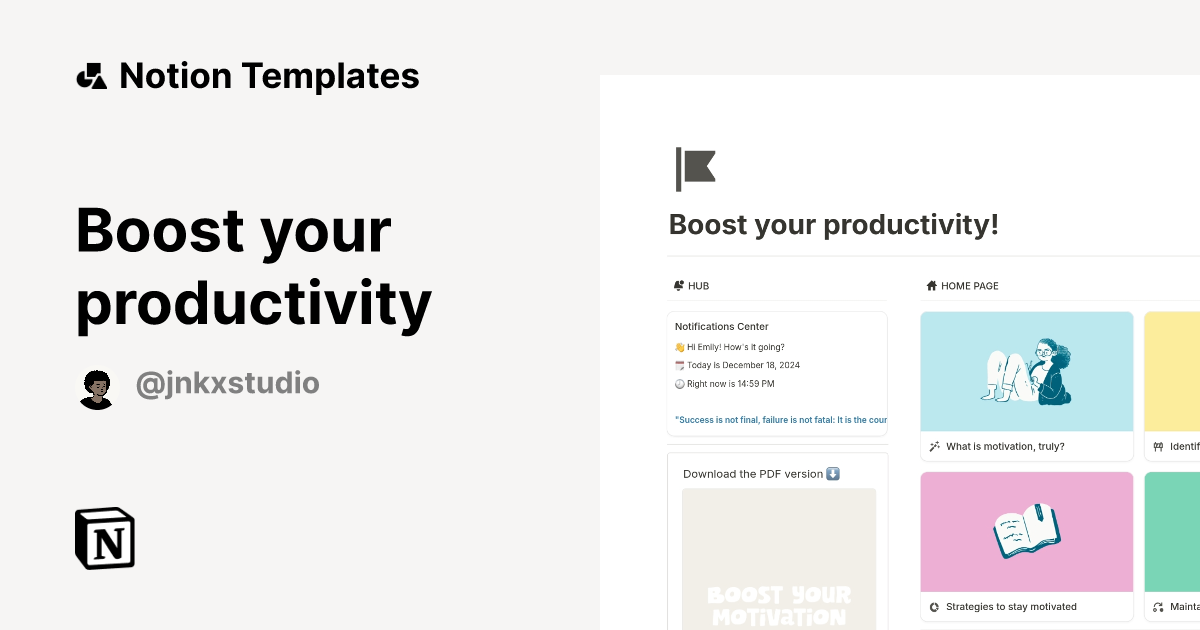Select the Notifications Center card title

click(x=722, y=326)
